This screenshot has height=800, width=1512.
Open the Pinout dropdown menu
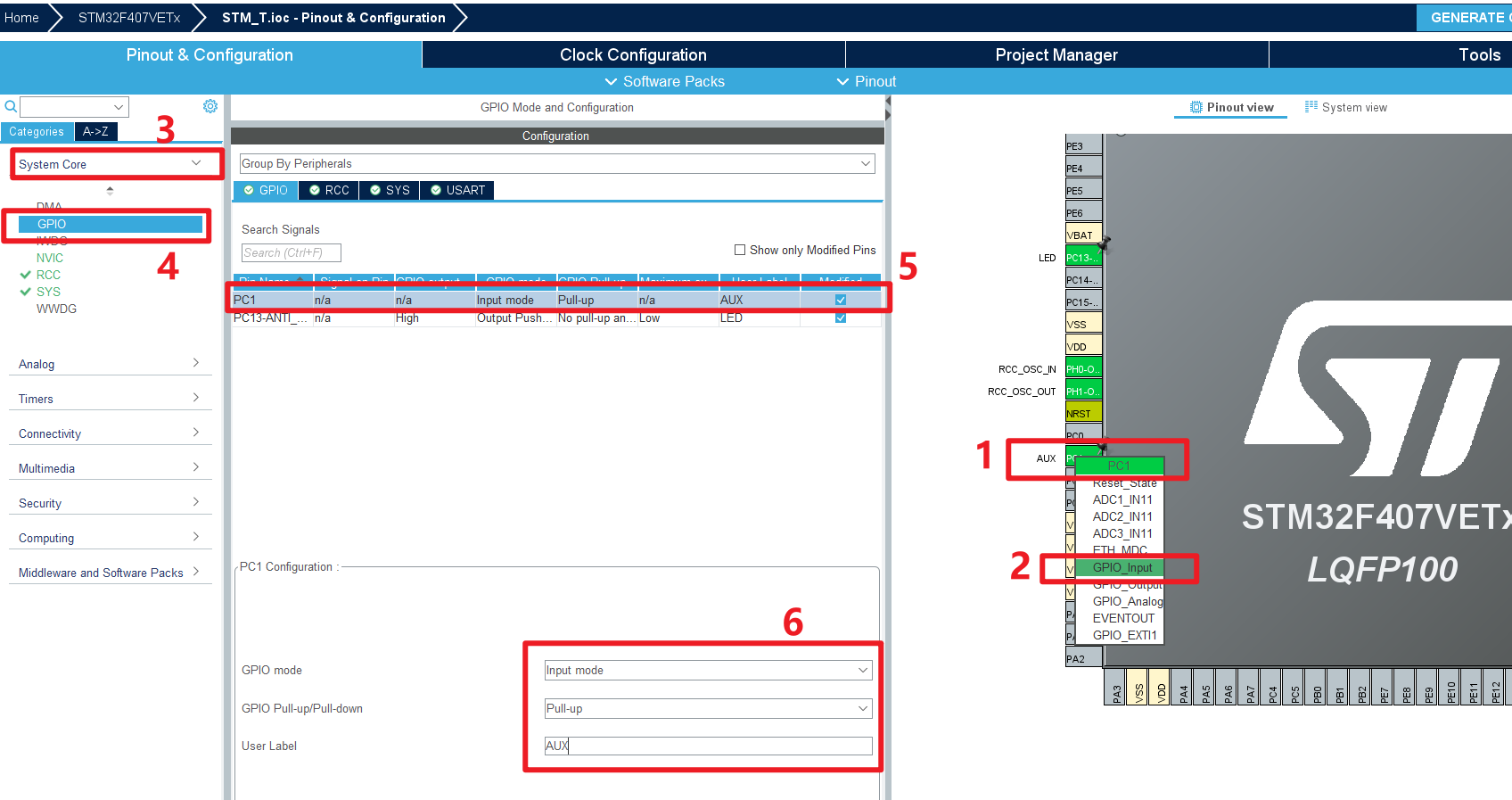click(866, 81)
